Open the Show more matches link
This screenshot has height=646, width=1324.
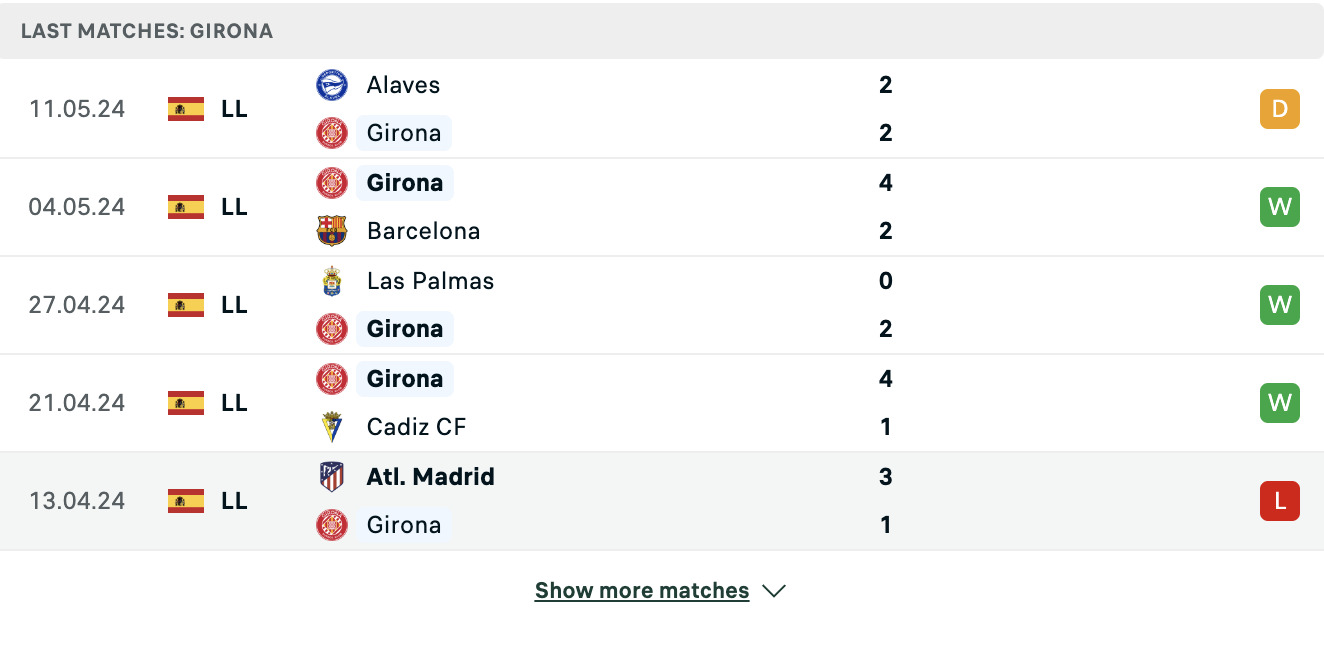coord(642,591)
